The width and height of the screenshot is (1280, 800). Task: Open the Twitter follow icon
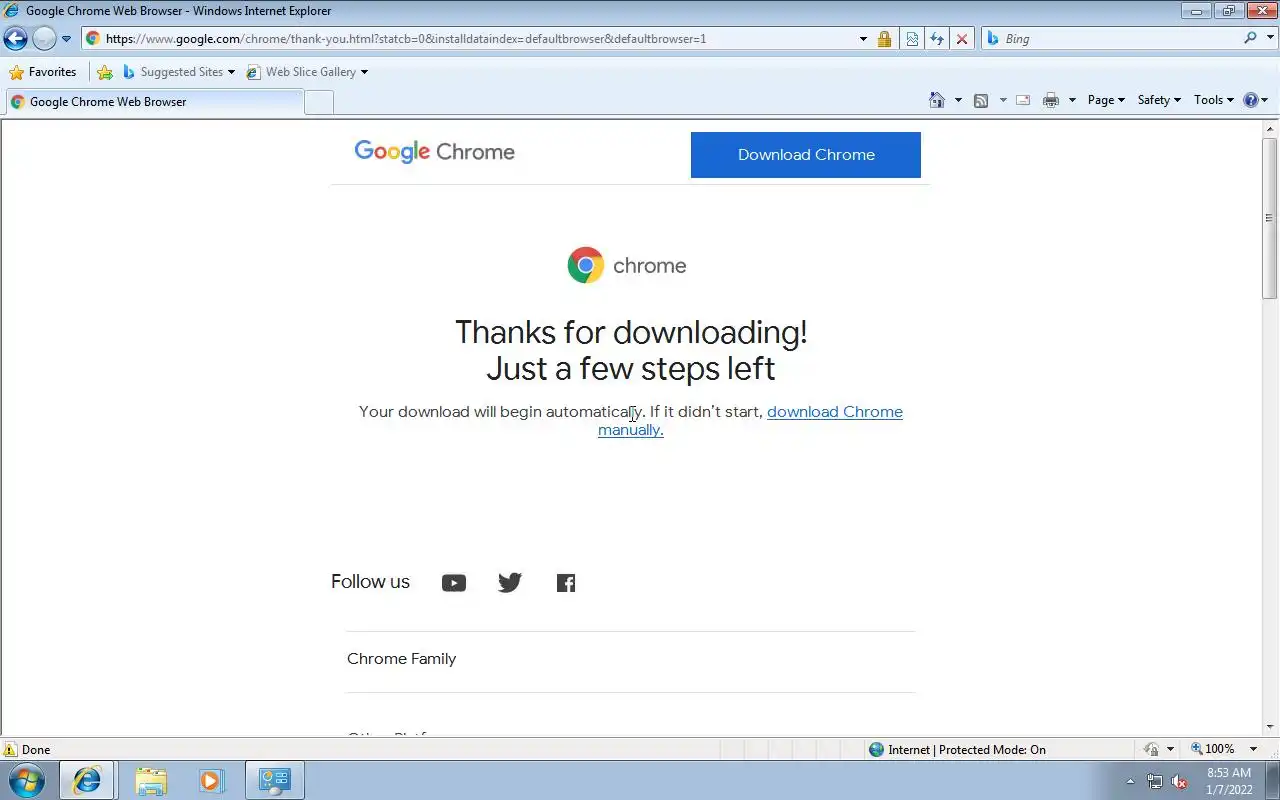(510, 583)
